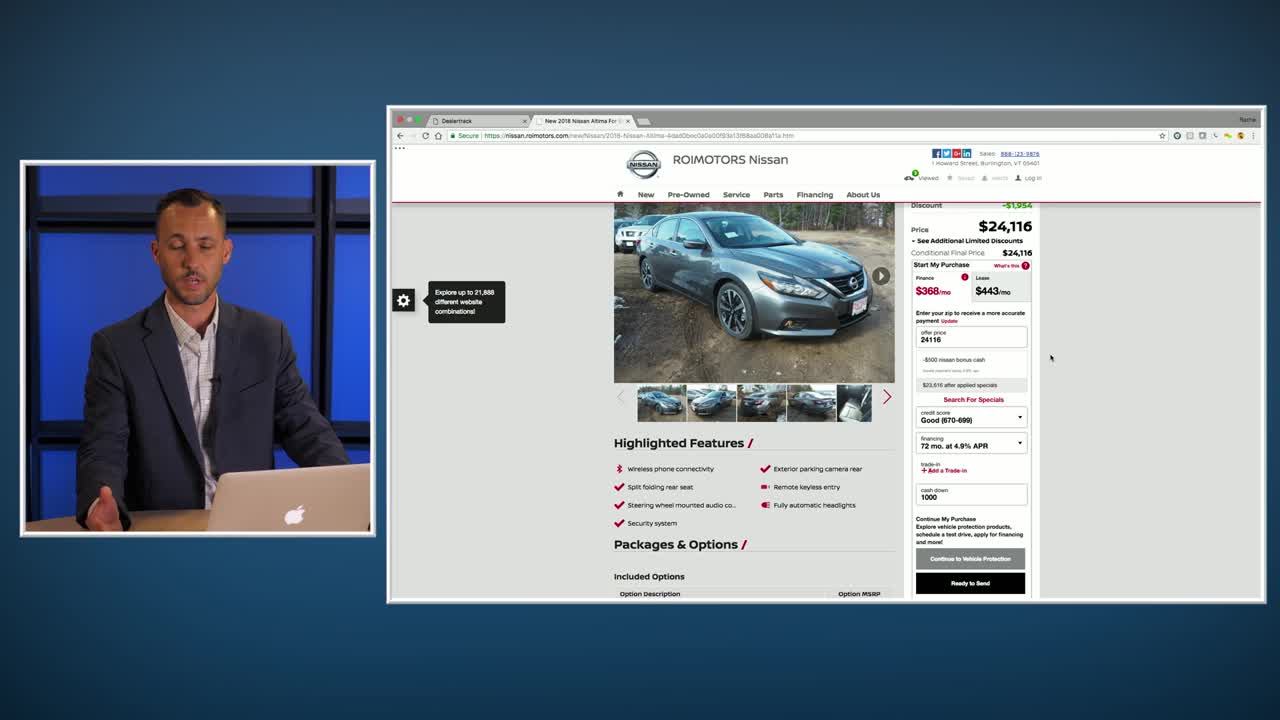Image resolution: width=1280 pixels, height=720 pixels.
Task: Click the Remote keyless entry feature icon
Action: pos(765,487)
